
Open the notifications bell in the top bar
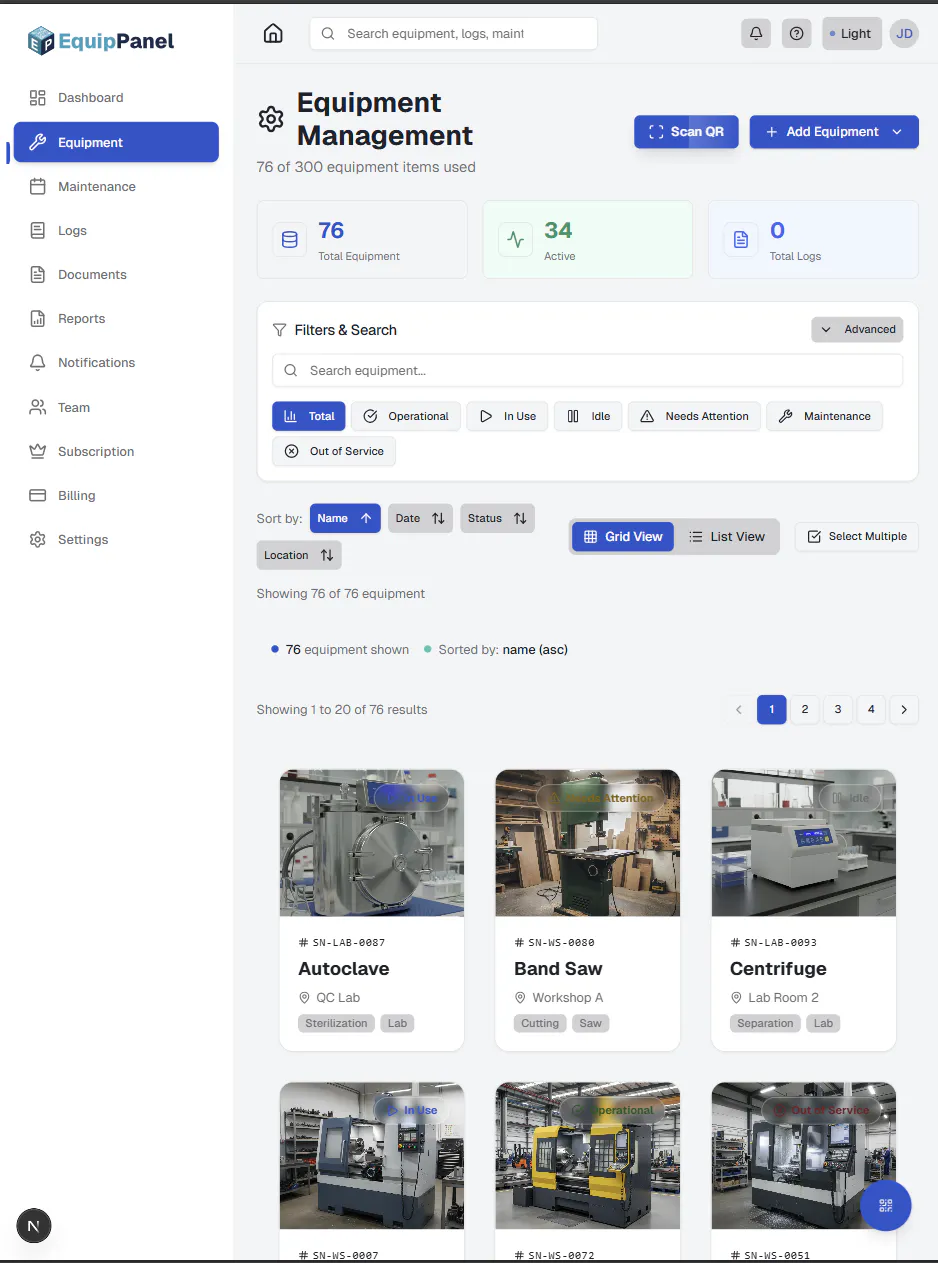[x=756, y=33]
